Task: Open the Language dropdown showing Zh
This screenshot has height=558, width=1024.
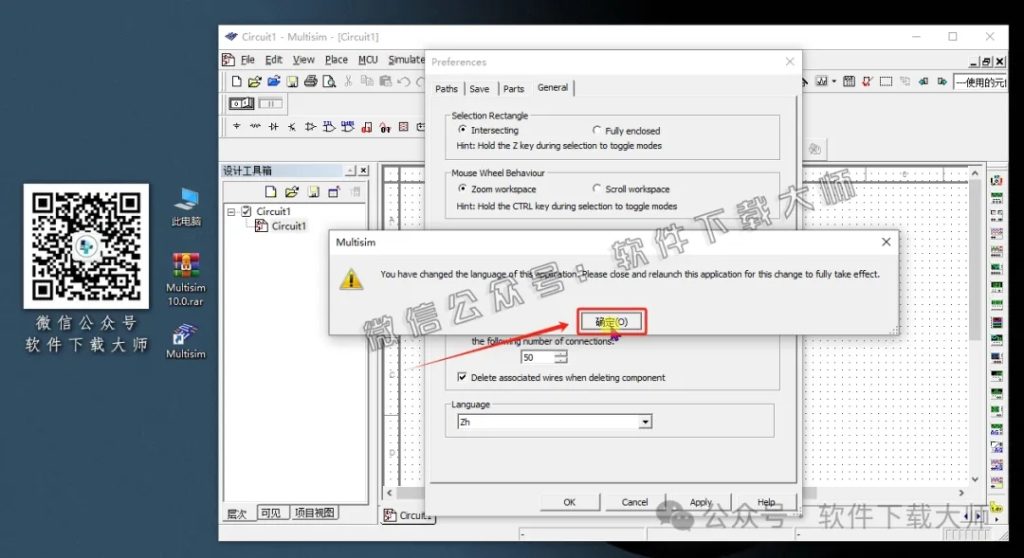Action: coord(645,423)
